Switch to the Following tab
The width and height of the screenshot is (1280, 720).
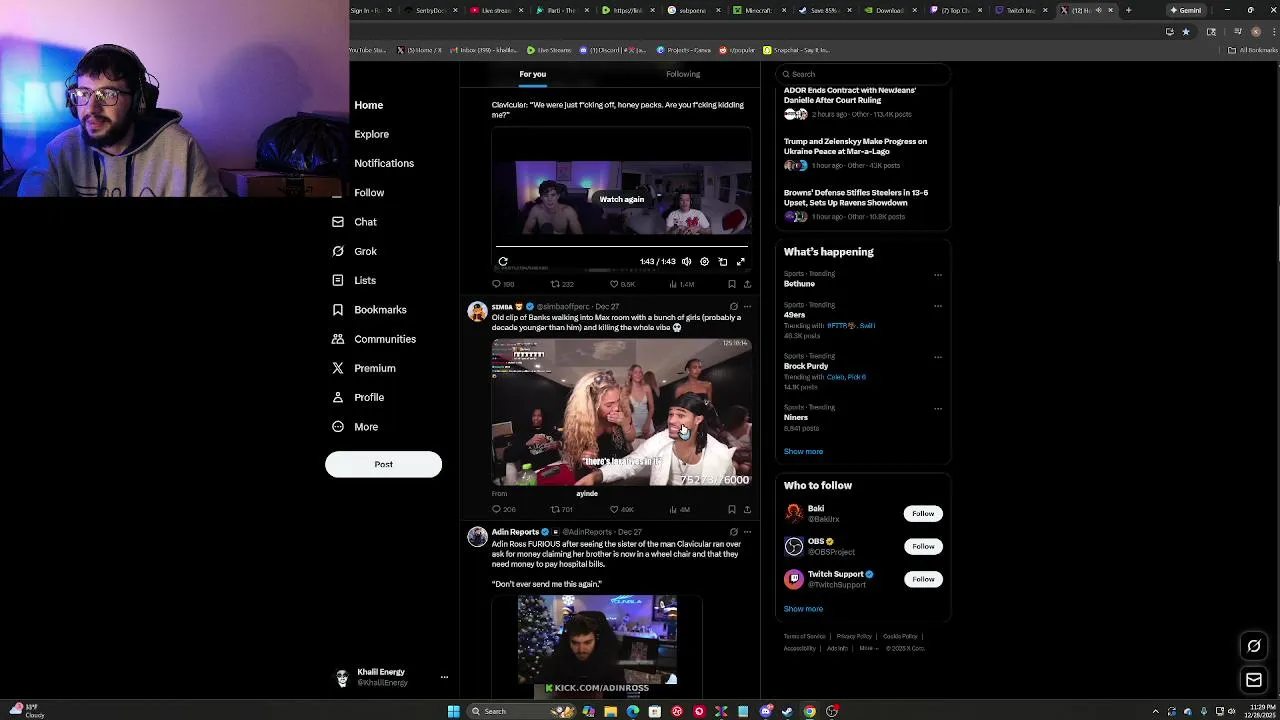coord(683,74)
